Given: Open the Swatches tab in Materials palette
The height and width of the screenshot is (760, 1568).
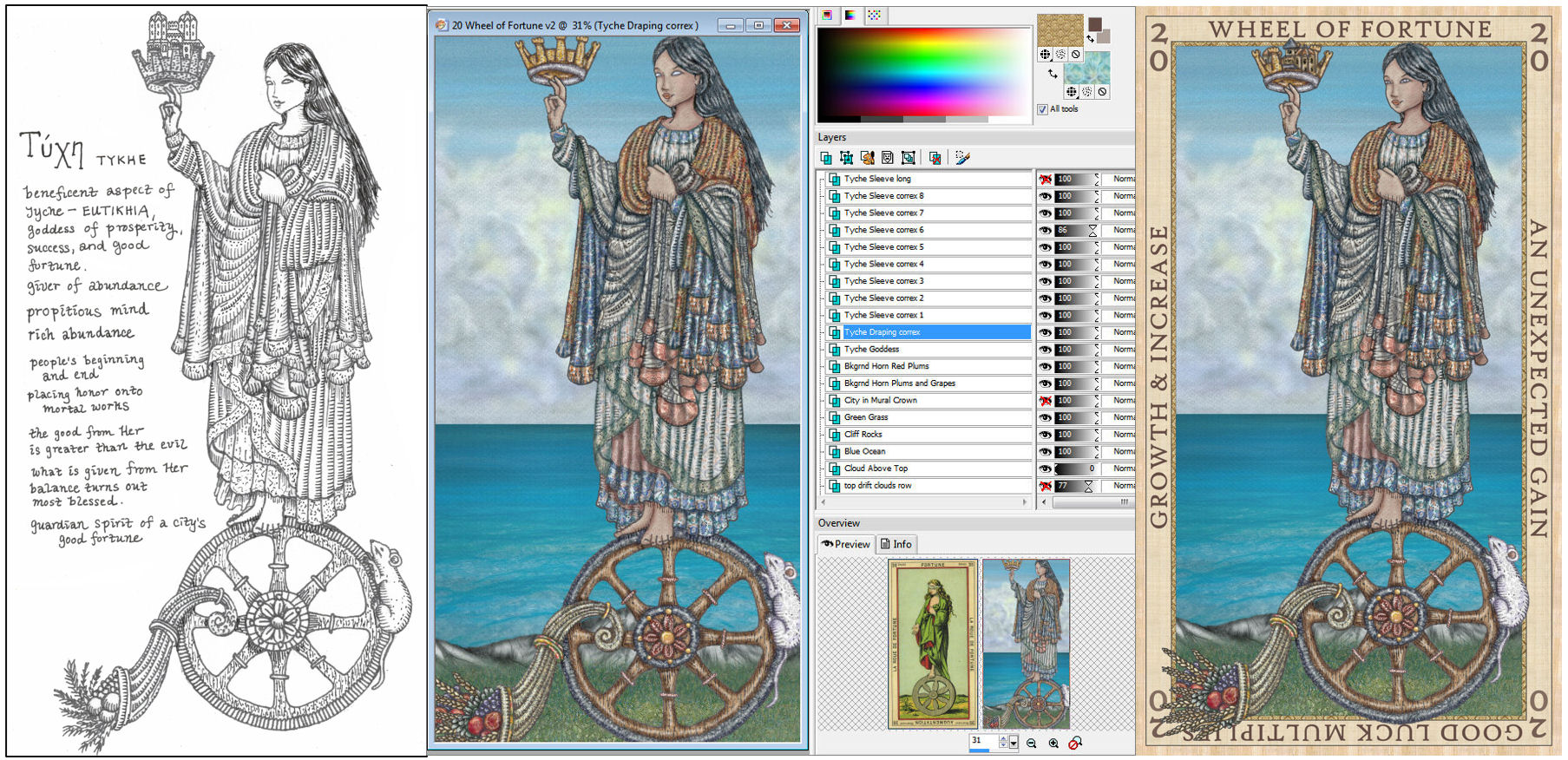Looking at the screenshot, I should coord(874,16).
